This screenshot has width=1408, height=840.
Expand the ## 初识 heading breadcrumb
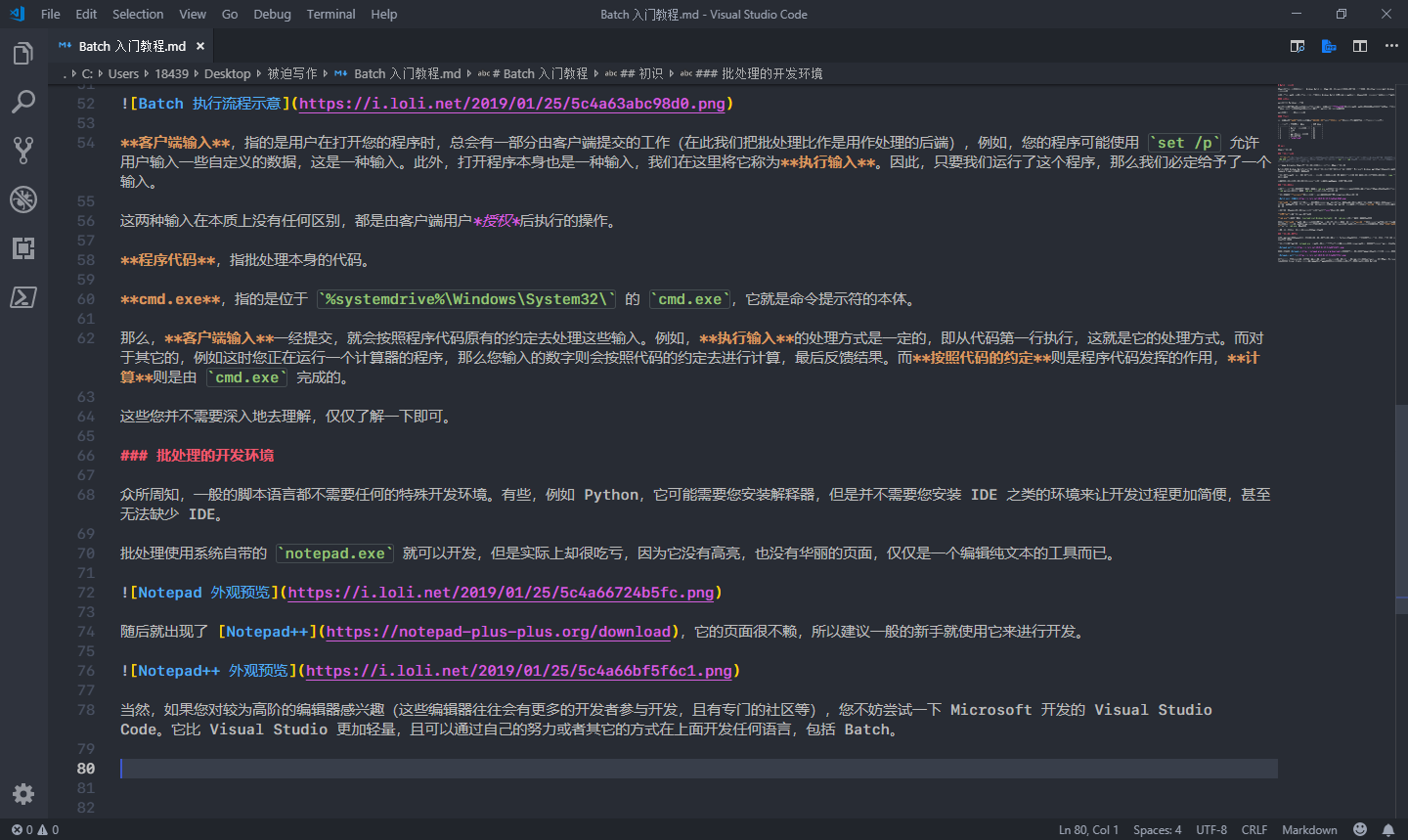(634, 73)
